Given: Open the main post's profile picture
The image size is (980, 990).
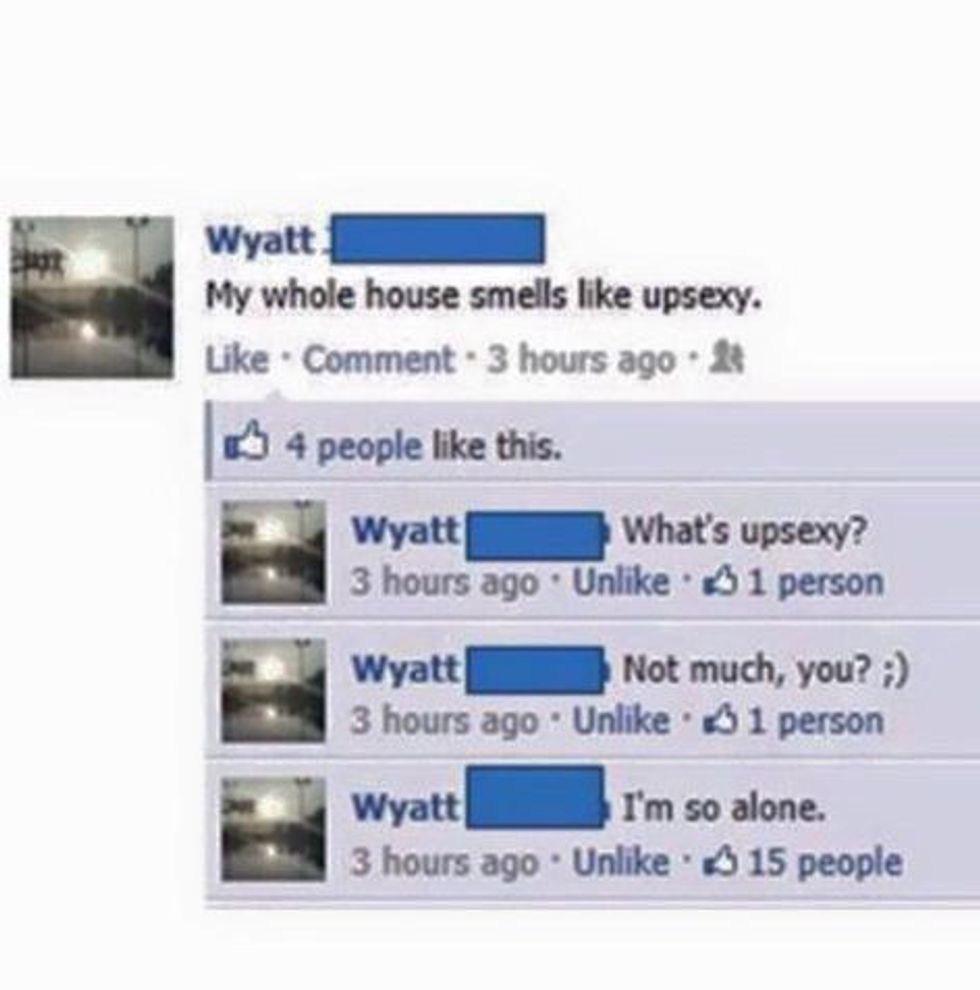Looking at the screenshot, I should [x=92, y=297].
